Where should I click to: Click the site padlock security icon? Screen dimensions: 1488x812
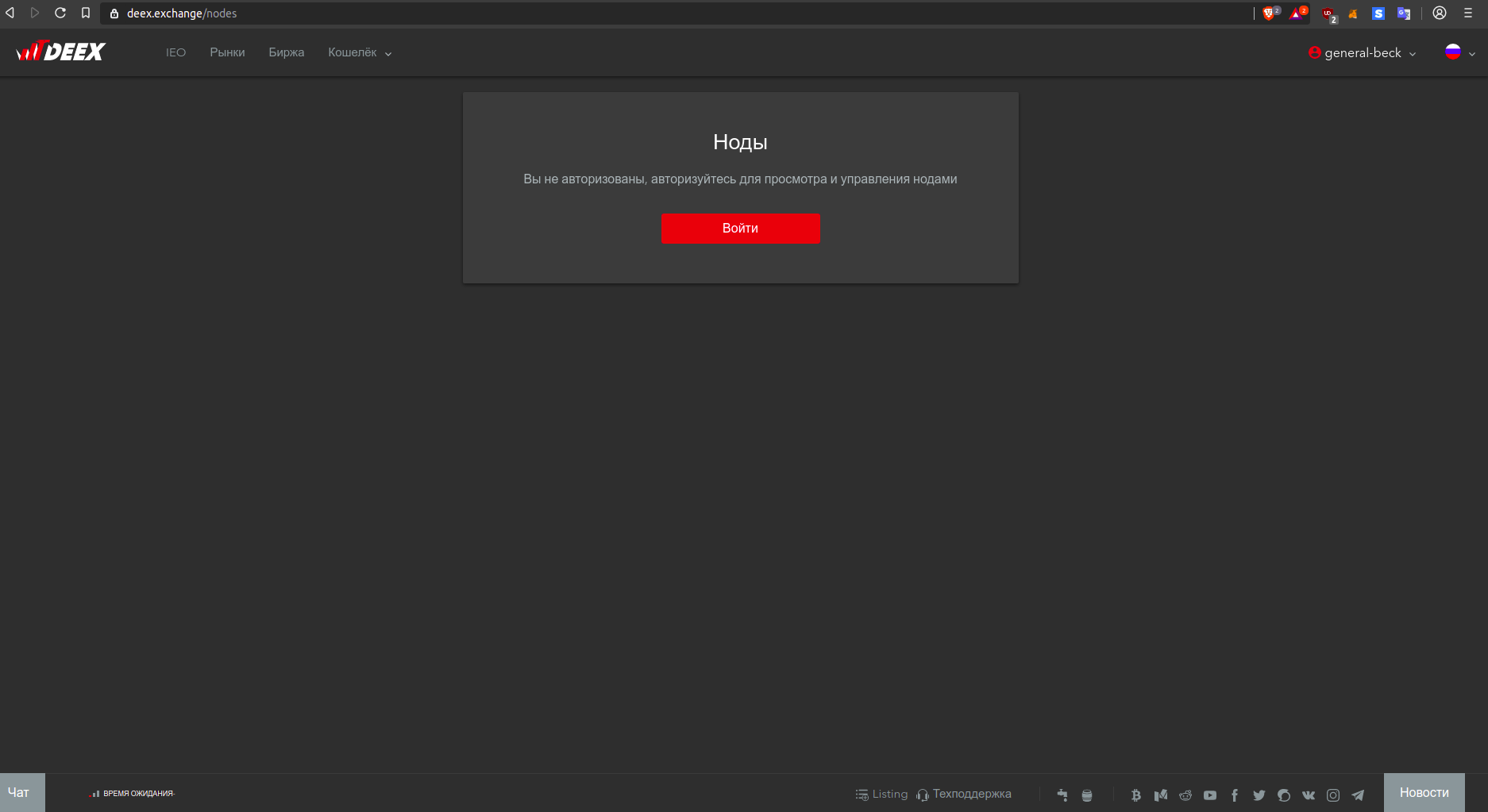pyautogui.click(x=114, y=13)
